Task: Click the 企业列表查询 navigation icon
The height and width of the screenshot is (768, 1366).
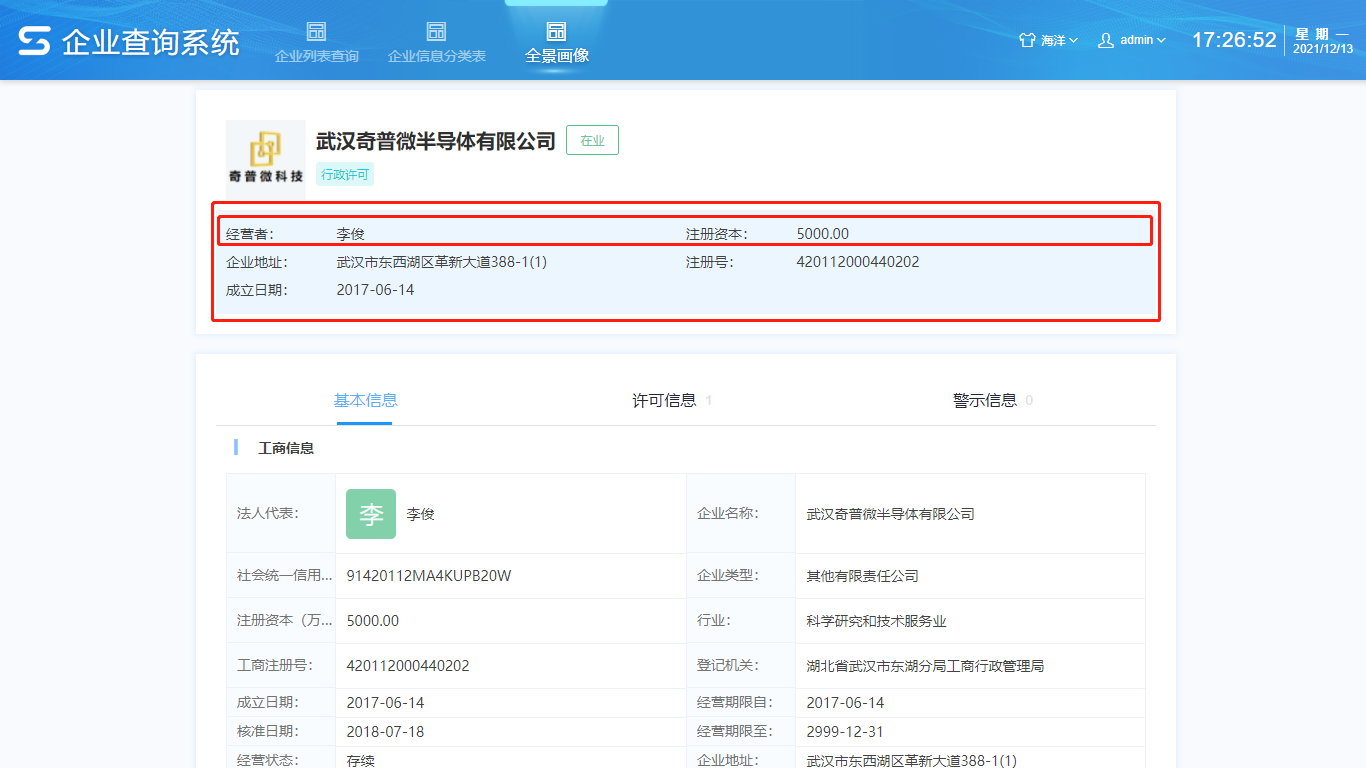Action: (x=316, y=31)
